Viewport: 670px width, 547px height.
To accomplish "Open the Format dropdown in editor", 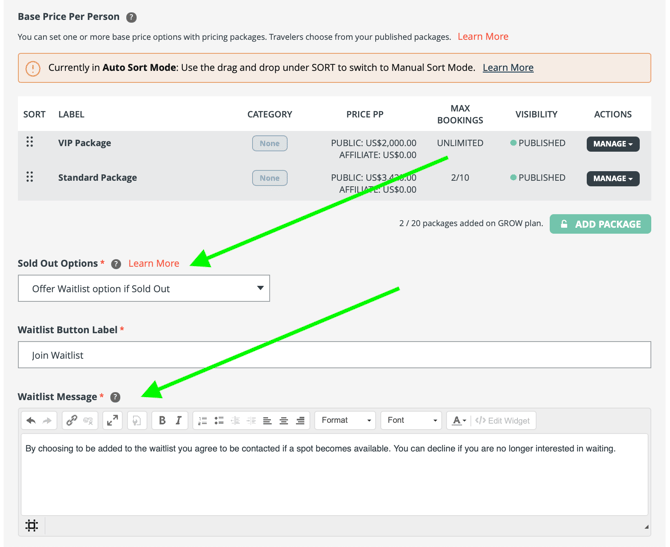I will [346, 421].
